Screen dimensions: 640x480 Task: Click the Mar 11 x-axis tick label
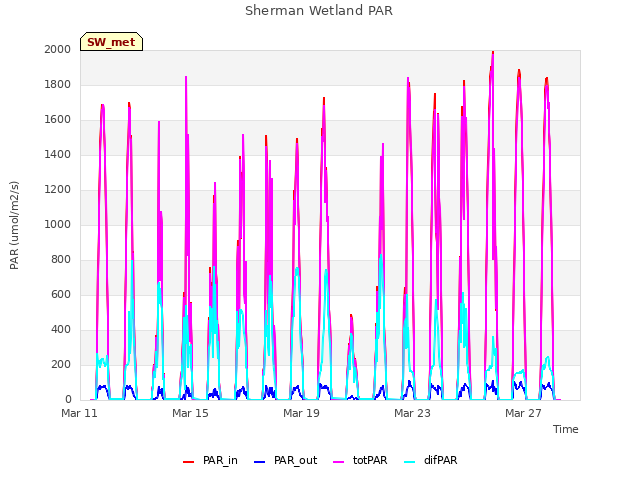click(79, 413)
